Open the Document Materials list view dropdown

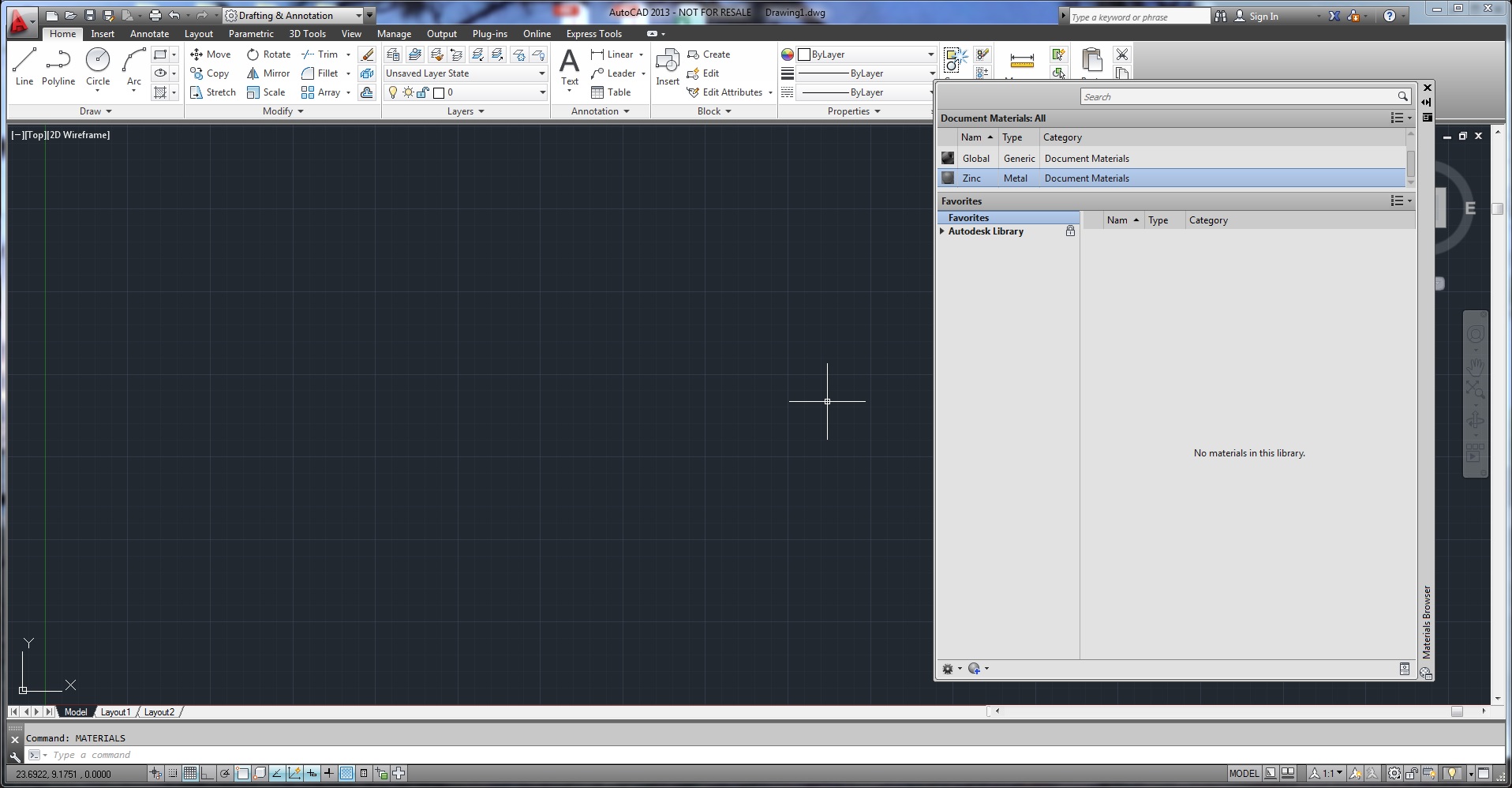(x=1400, y=118)
